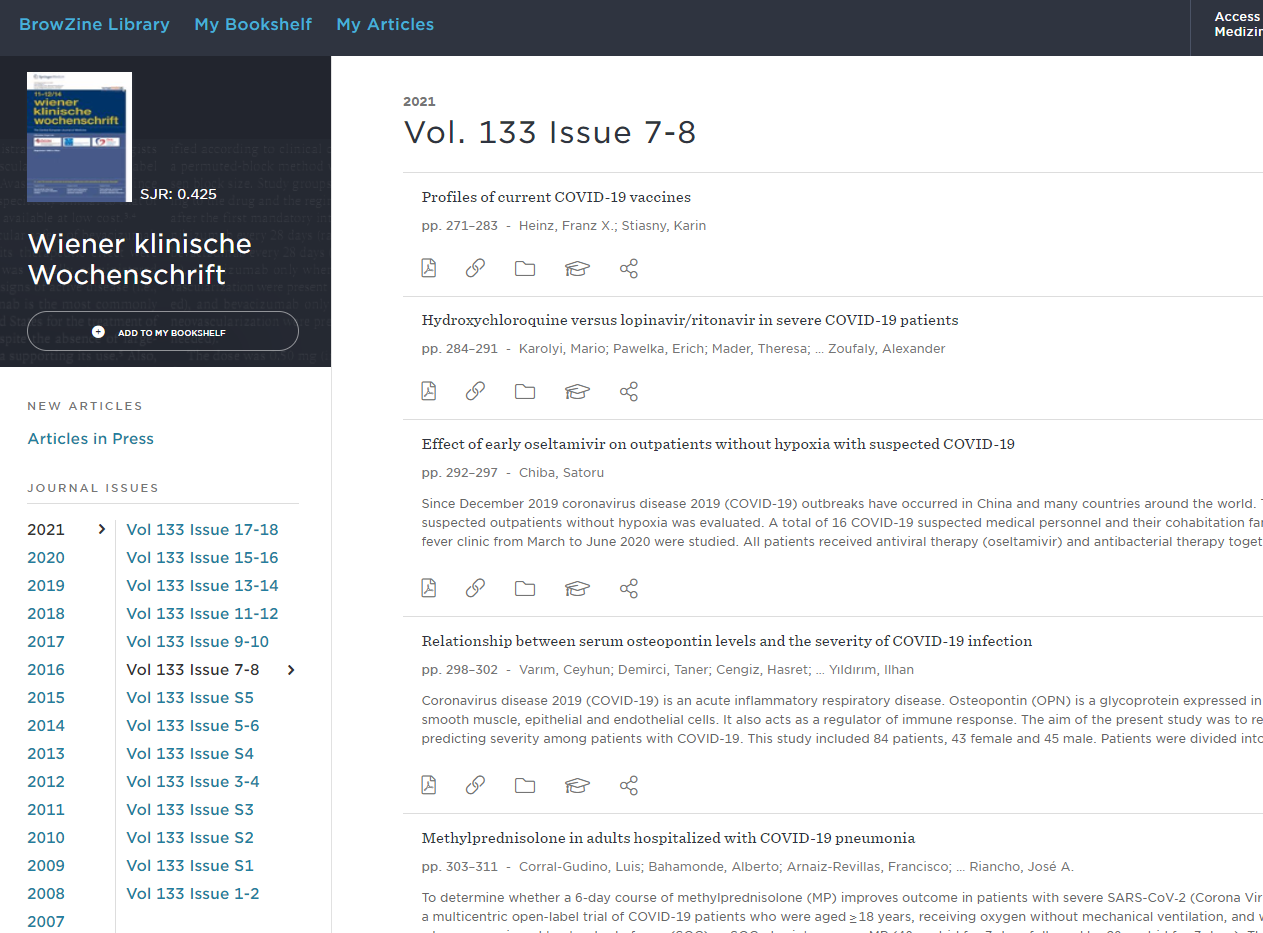Open article link for Profiles of current COVID-19 vaccines
This screenshot has width=1263, height=933.
coord(476,268)
